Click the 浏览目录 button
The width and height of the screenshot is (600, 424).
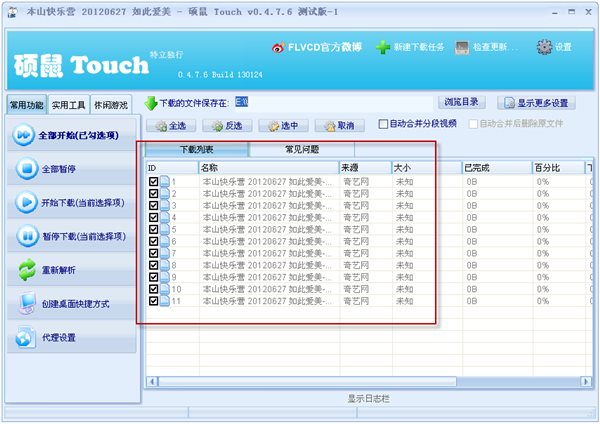point(461,102)
